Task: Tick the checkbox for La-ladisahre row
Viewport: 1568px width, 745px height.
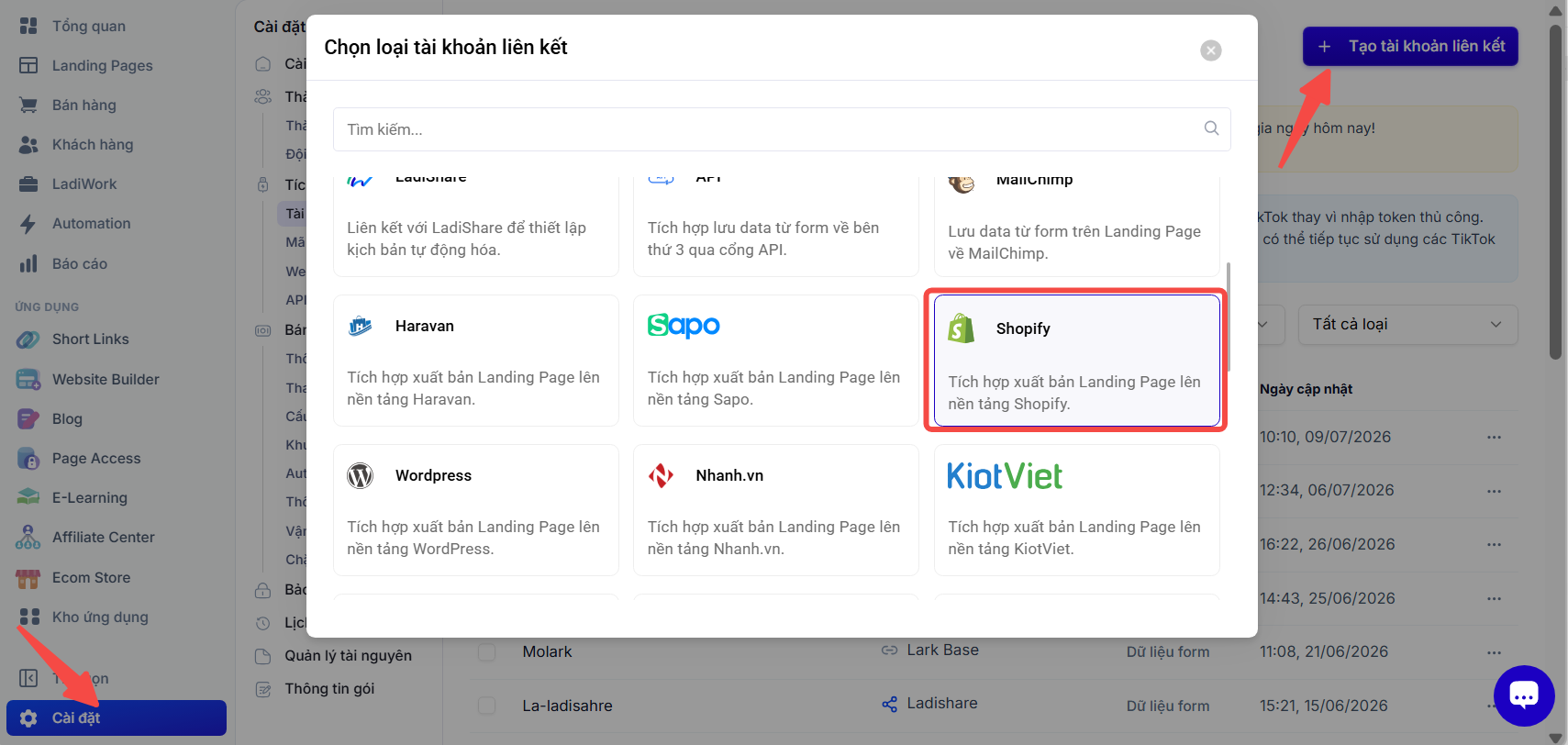Action: point(487,706)
